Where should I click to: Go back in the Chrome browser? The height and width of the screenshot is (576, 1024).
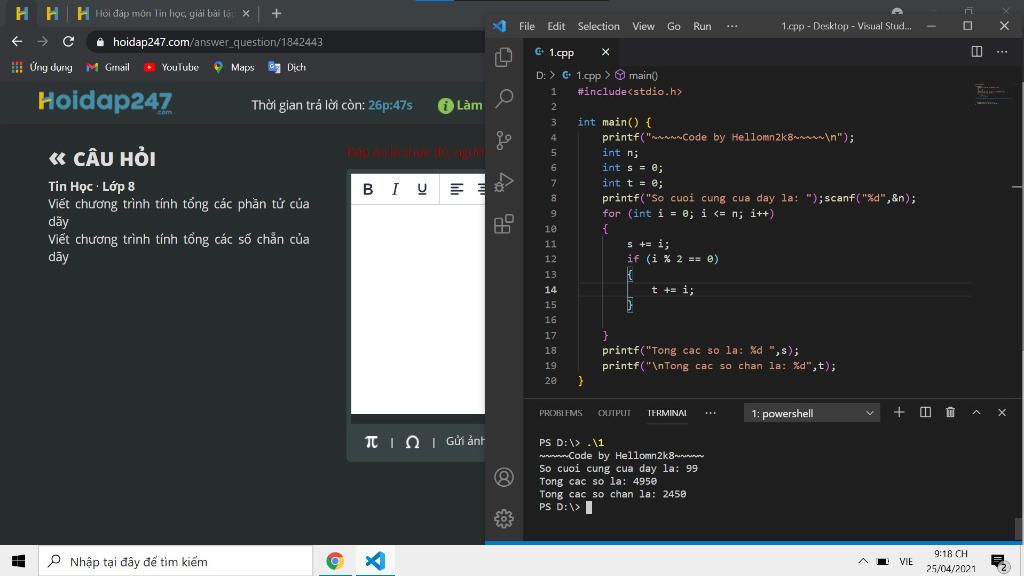click(17, 41)
